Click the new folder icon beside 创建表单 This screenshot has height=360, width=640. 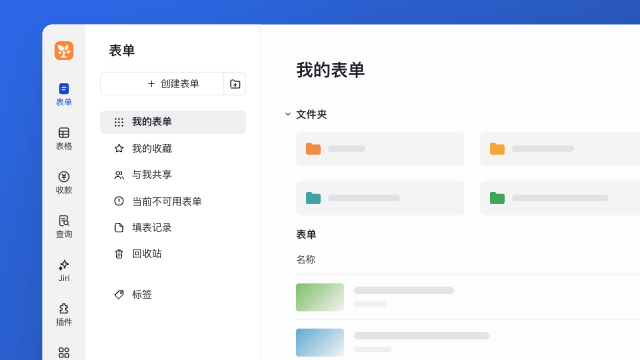point(235,84)
